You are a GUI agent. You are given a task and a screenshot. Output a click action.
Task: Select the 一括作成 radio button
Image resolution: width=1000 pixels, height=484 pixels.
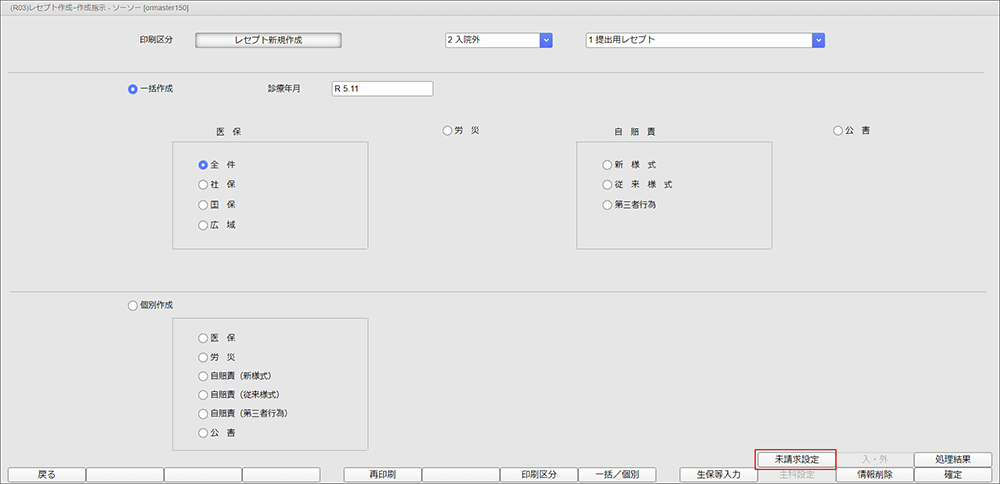click(x=133, y=89)
